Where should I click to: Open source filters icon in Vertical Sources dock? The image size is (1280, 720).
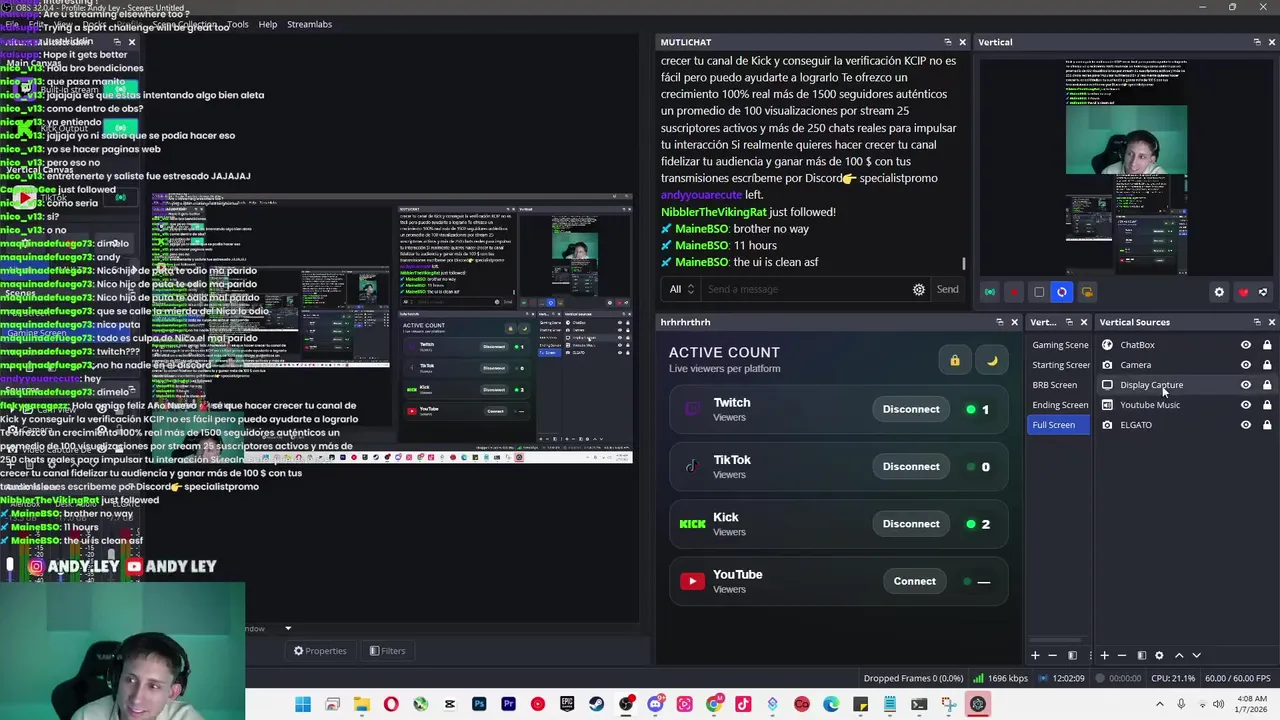click(x=1142, y=655)
